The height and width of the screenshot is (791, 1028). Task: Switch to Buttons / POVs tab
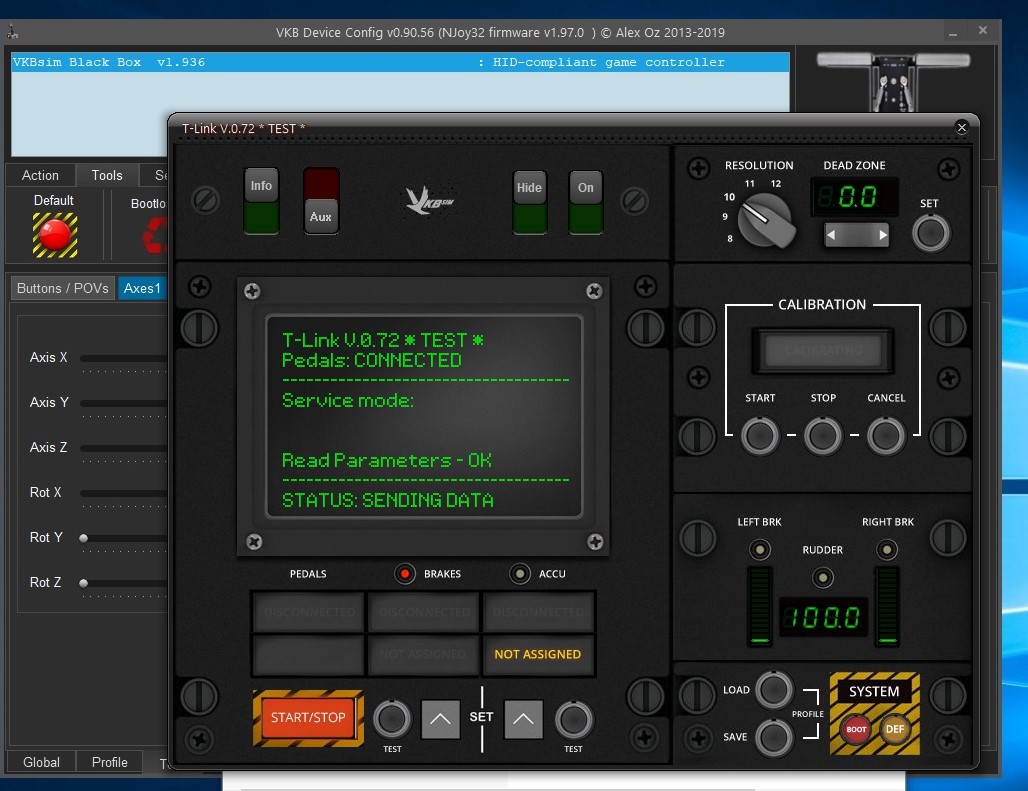(62, 288)
